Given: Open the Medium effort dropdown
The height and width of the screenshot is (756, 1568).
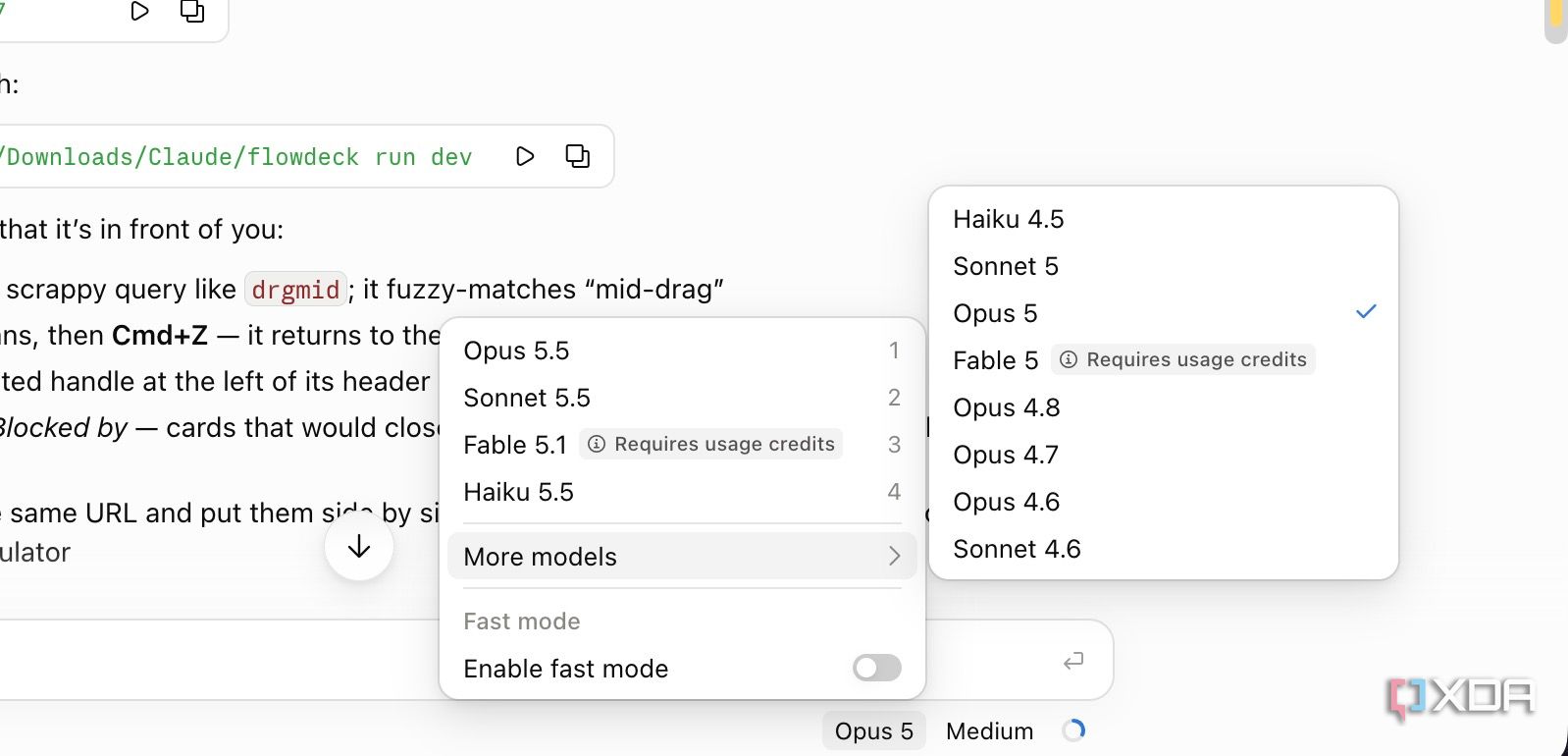Looking at the screenshot, I should (989, 731).
